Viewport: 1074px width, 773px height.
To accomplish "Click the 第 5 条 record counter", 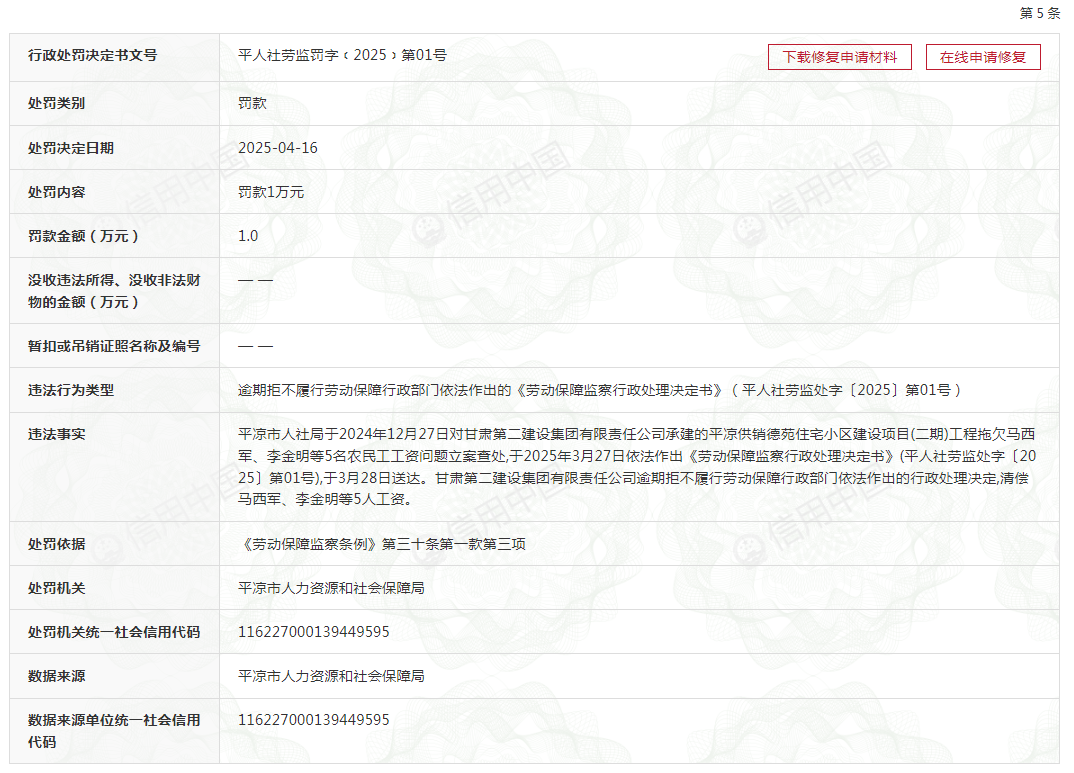I will (x=1040, y=13).
